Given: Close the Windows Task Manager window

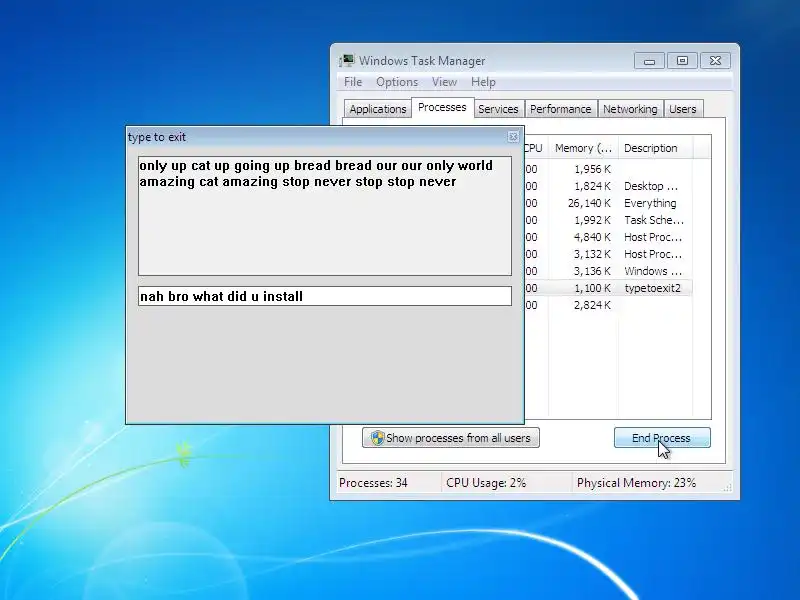Looking at the screenshot, I should click(715, 61).
